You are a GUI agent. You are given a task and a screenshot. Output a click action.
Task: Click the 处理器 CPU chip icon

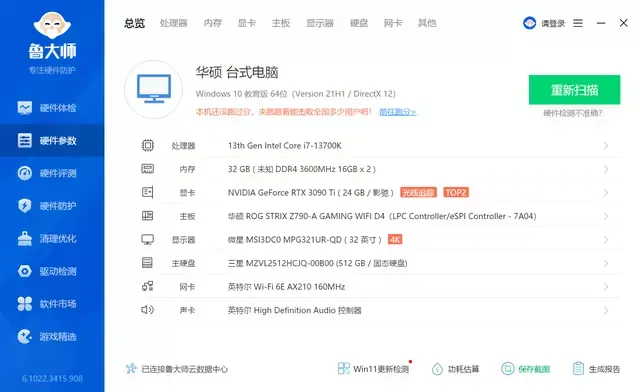click(x=148, y=145)
